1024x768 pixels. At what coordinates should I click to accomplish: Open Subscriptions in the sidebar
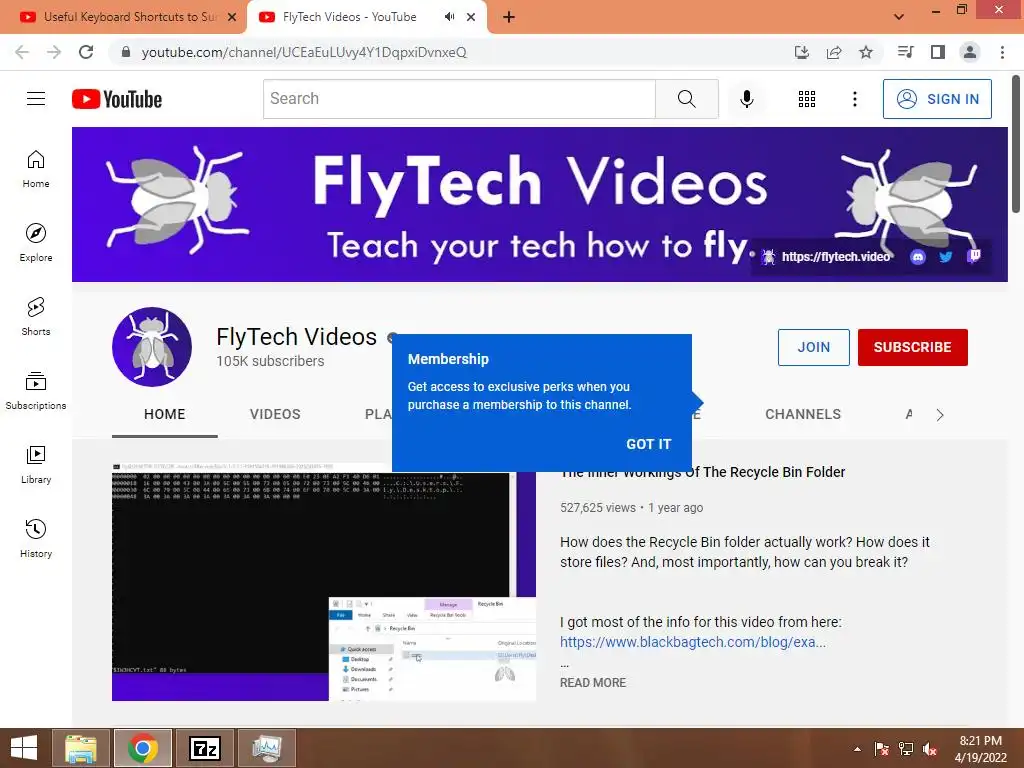pos(36,391)
